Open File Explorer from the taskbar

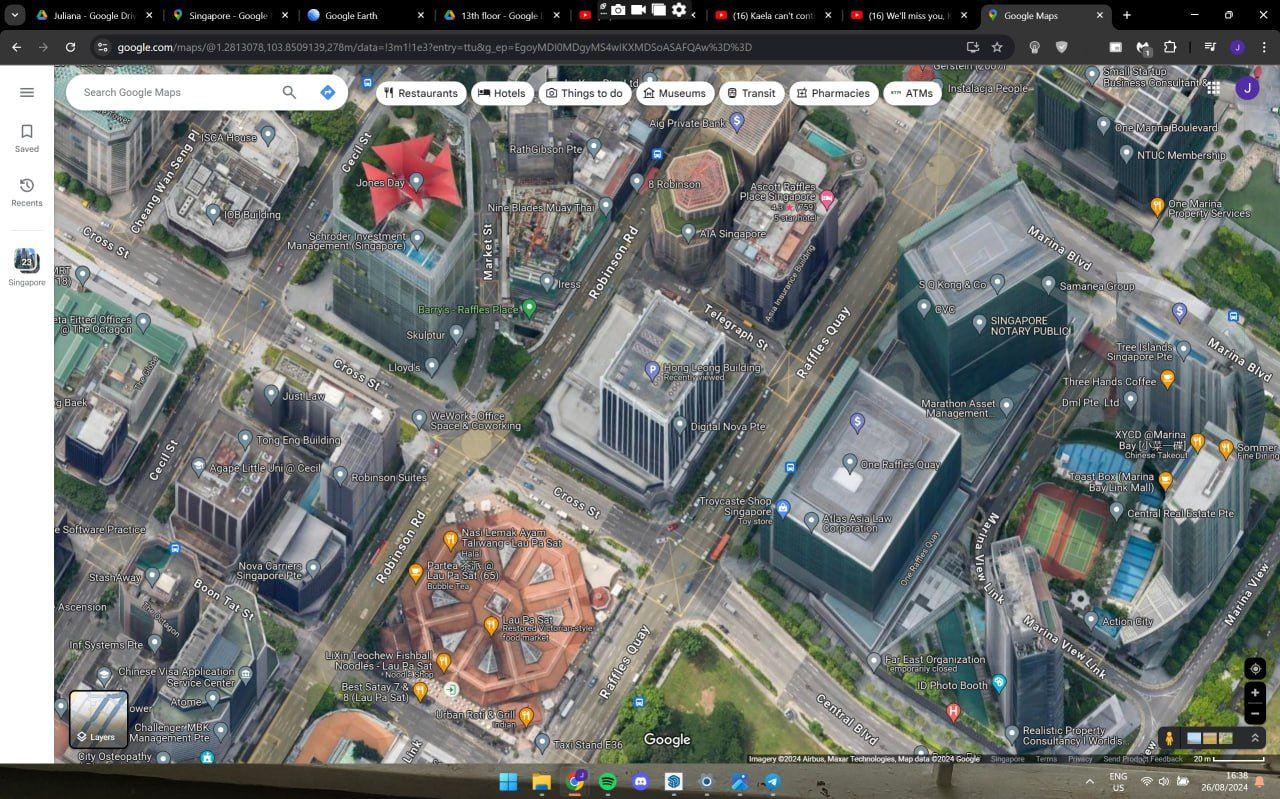tap(541, 781)
